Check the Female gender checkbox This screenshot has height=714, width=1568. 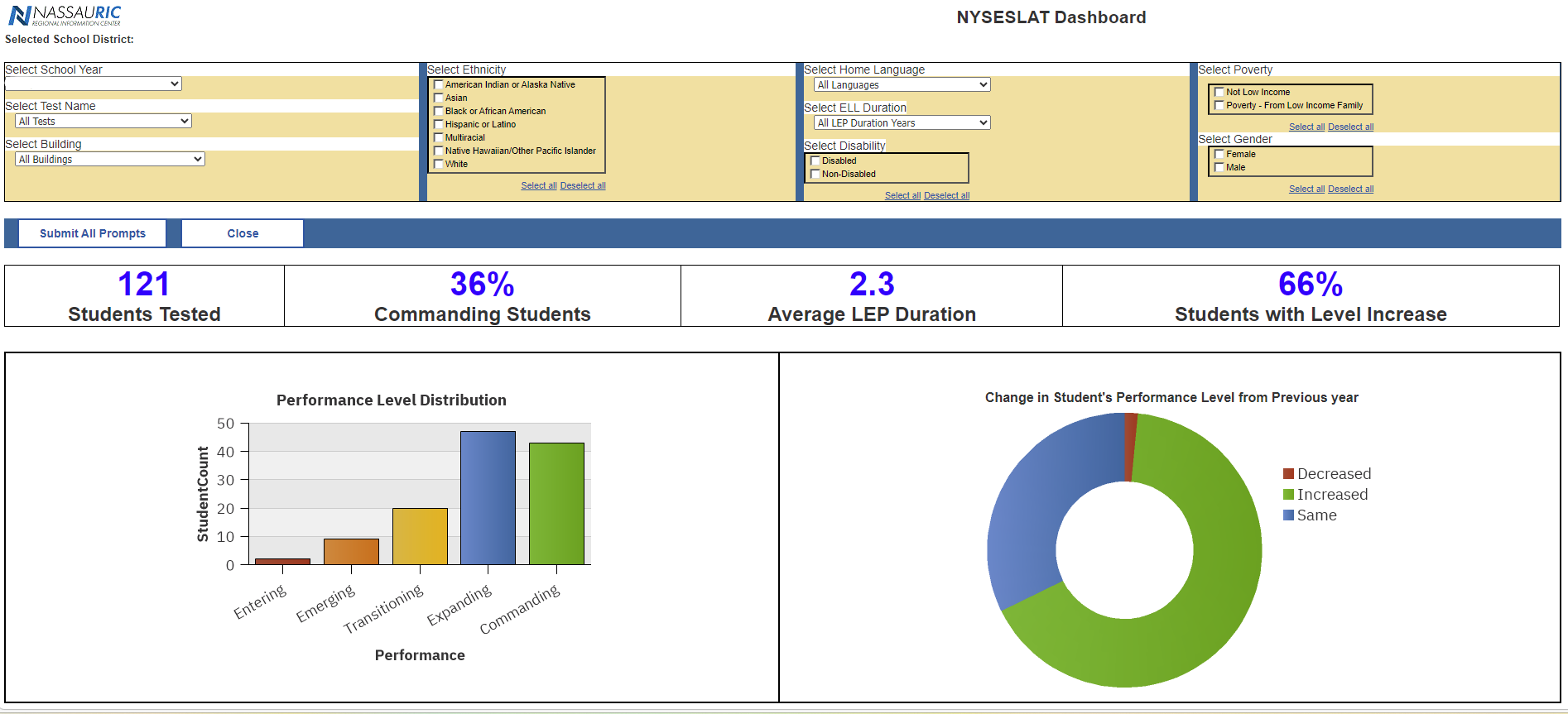(1219, 154)
